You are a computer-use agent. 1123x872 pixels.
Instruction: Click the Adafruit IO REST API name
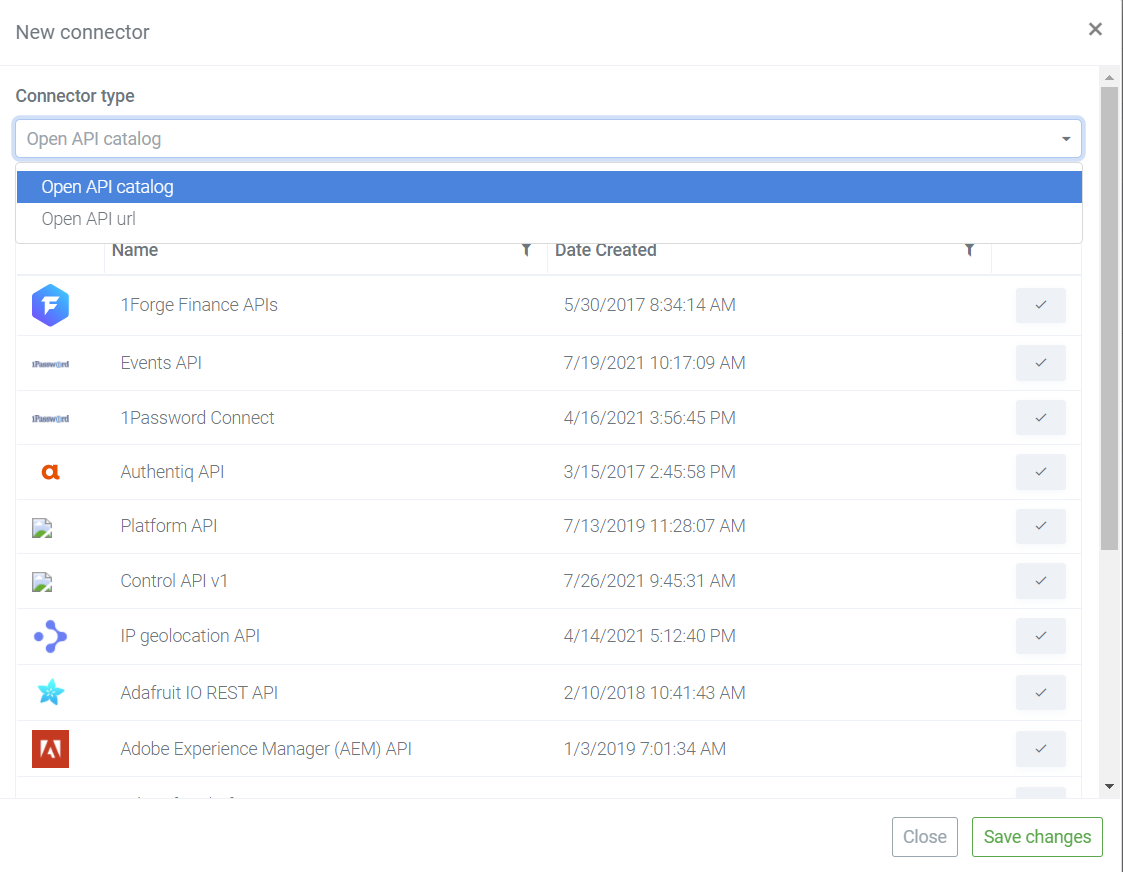pyautogui.click(x=199, y=692)
